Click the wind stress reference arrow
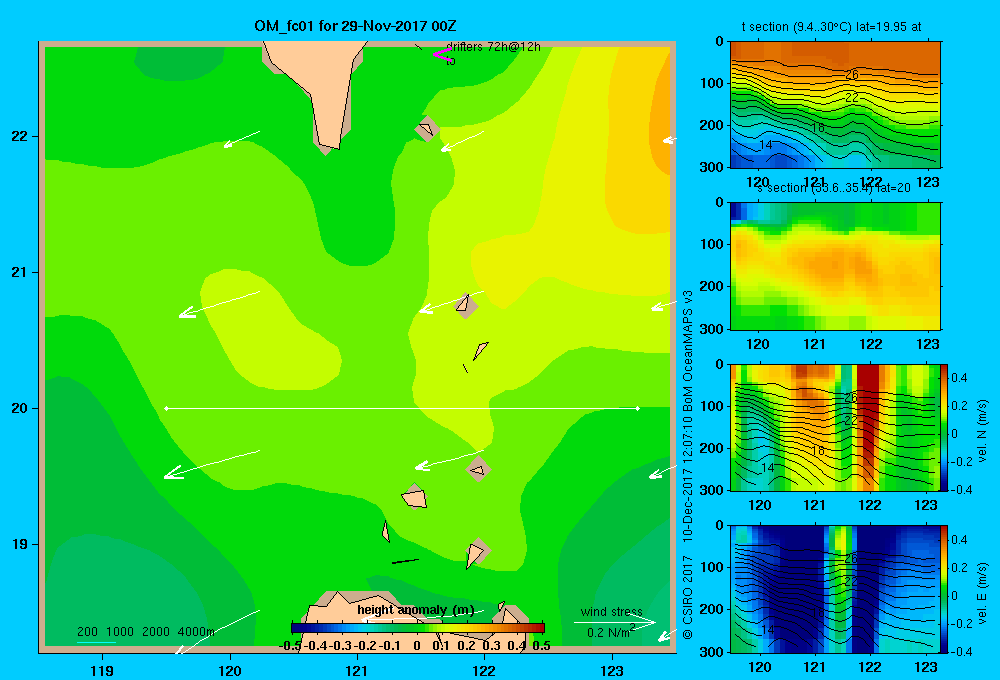Screen dimensions: 1000x680 [x=615, y=622]
